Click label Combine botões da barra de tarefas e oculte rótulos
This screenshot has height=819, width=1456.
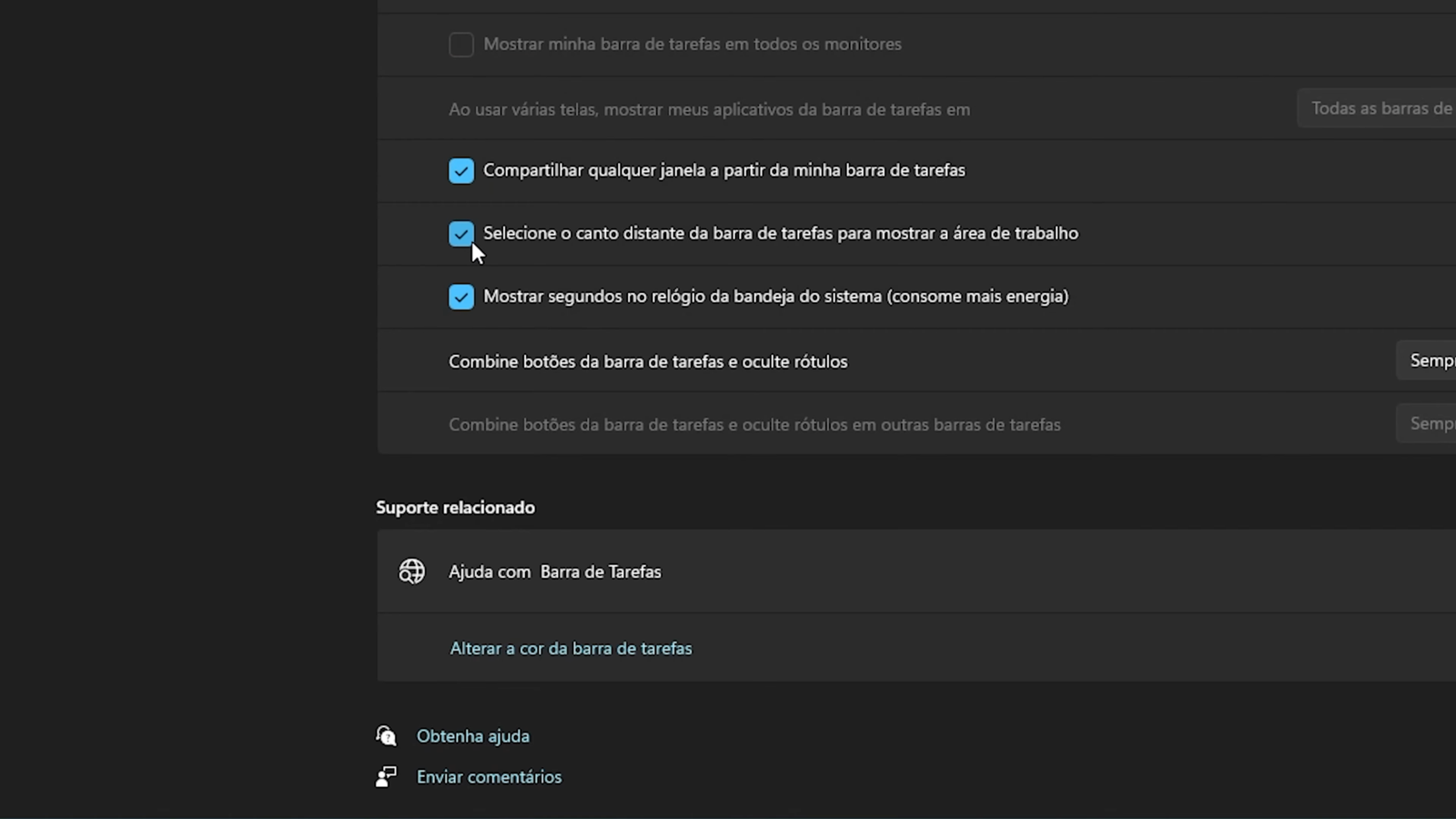(648, 361)
